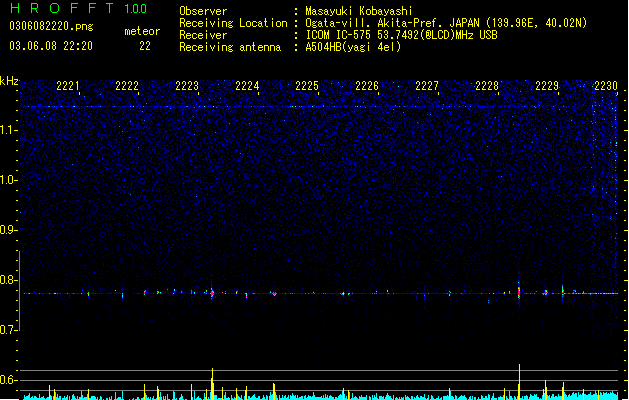
Task: Click the 1.0 kHz axis label
Action: tap(8, 180)
